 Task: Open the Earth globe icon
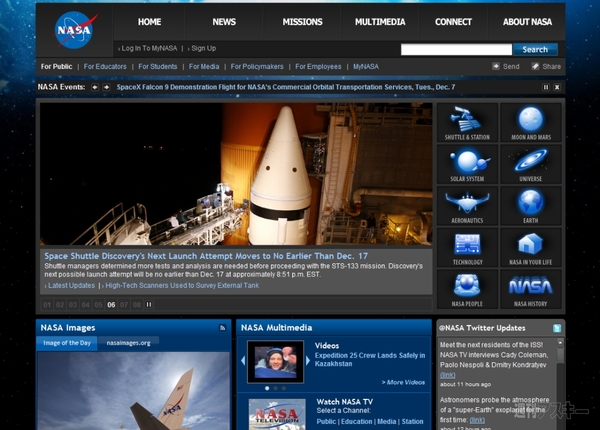(531, 206)
